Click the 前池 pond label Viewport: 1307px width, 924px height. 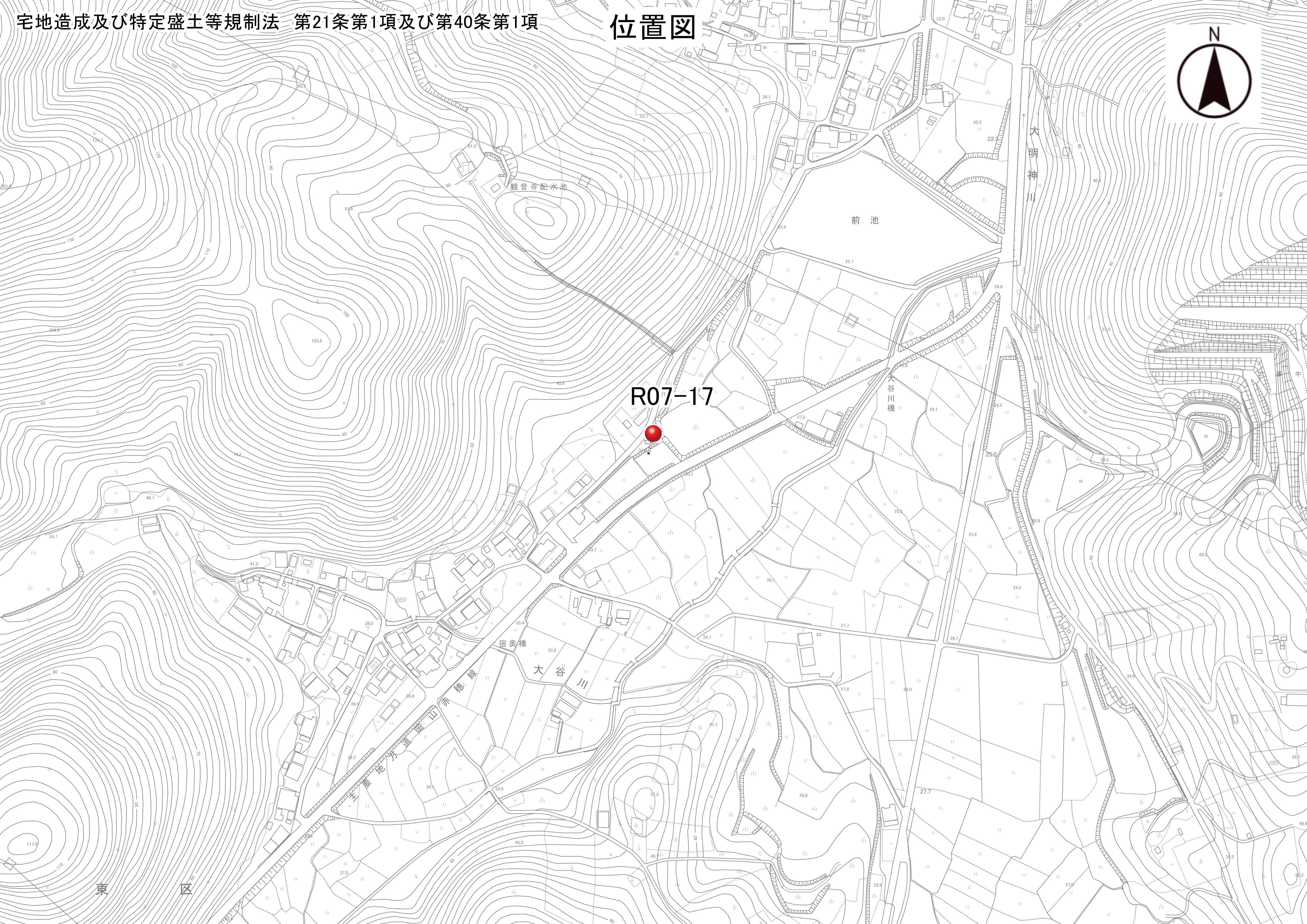pos(865,220)
